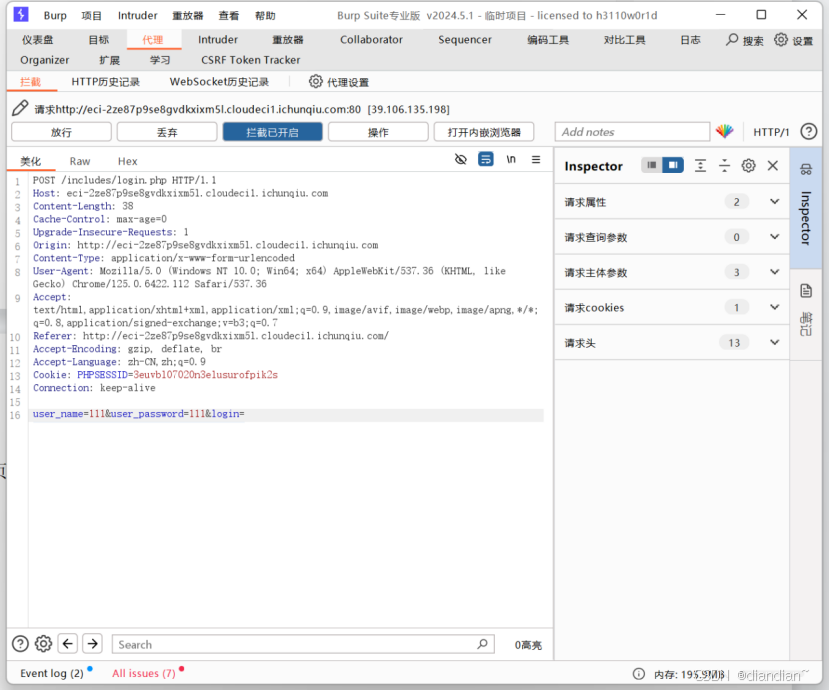Click the bottom help question mark icon

20,643
